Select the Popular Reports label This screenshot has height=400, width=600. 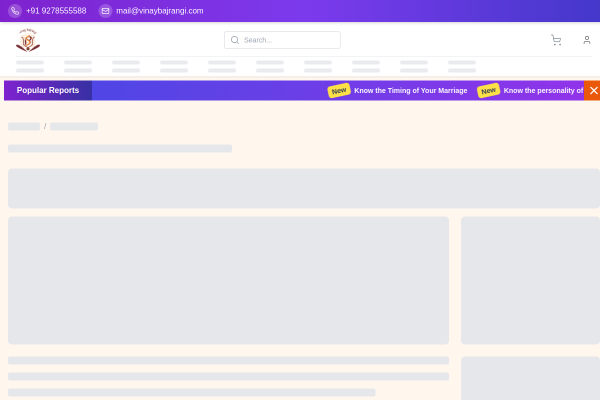48,90
